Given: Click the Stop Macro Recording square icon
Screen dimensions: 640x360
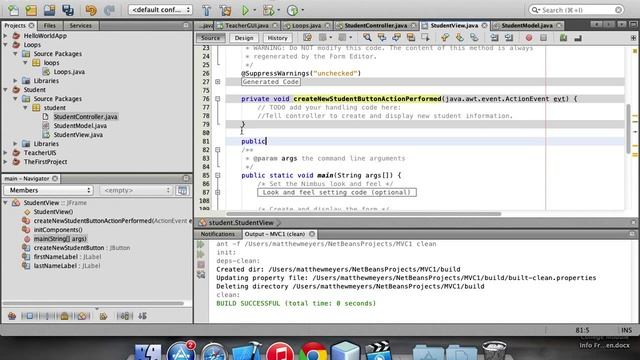Looking at the screenshot, I should coord(543,38).
